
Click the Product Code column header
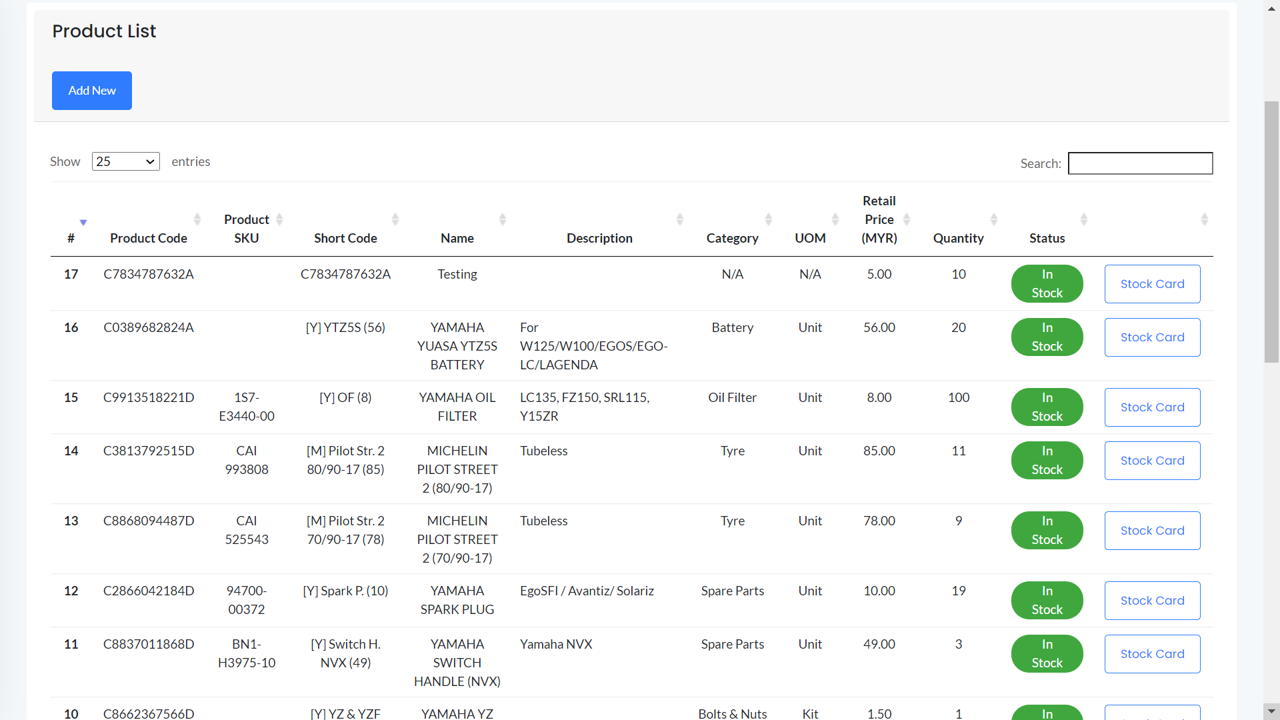click(149, 238)
